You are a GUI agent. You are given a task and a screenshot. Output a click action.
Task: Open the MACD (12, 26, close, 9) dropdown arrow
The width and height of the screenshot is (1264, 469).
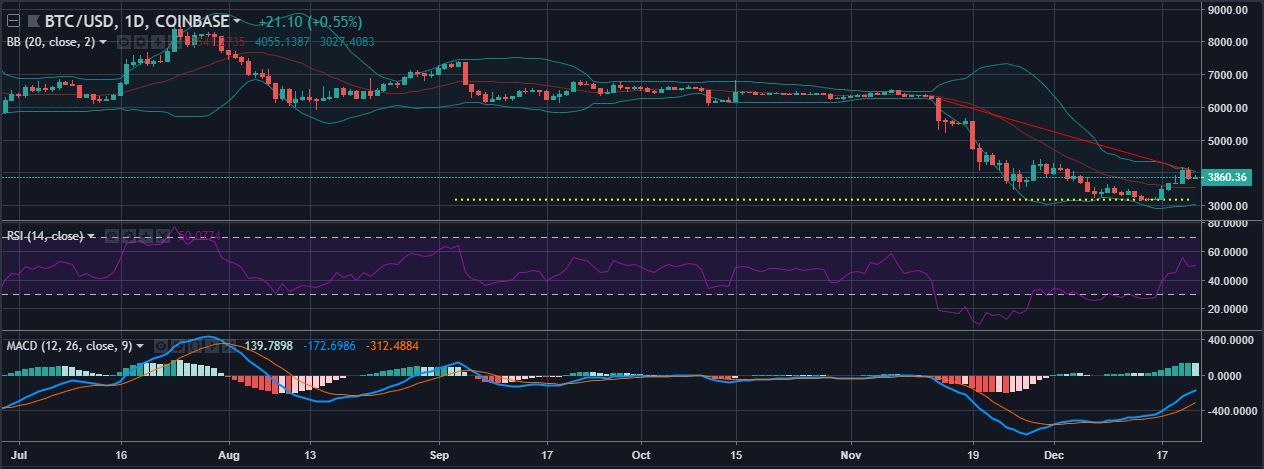pyautogui.click(x=140, y=346)
